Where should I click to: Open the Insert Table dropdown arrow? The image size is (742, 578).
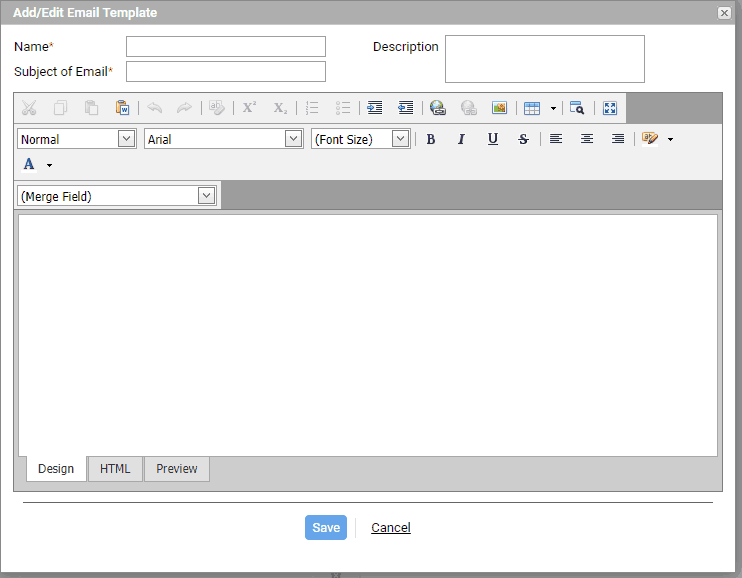[553, 108]
